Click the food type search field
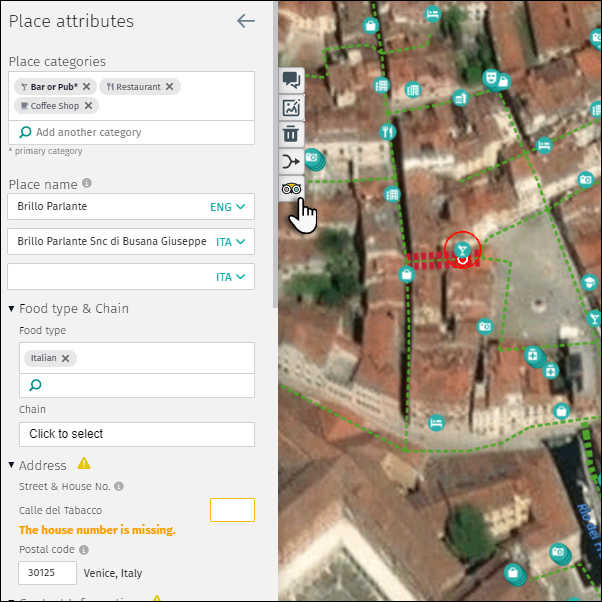 point(137,385)
